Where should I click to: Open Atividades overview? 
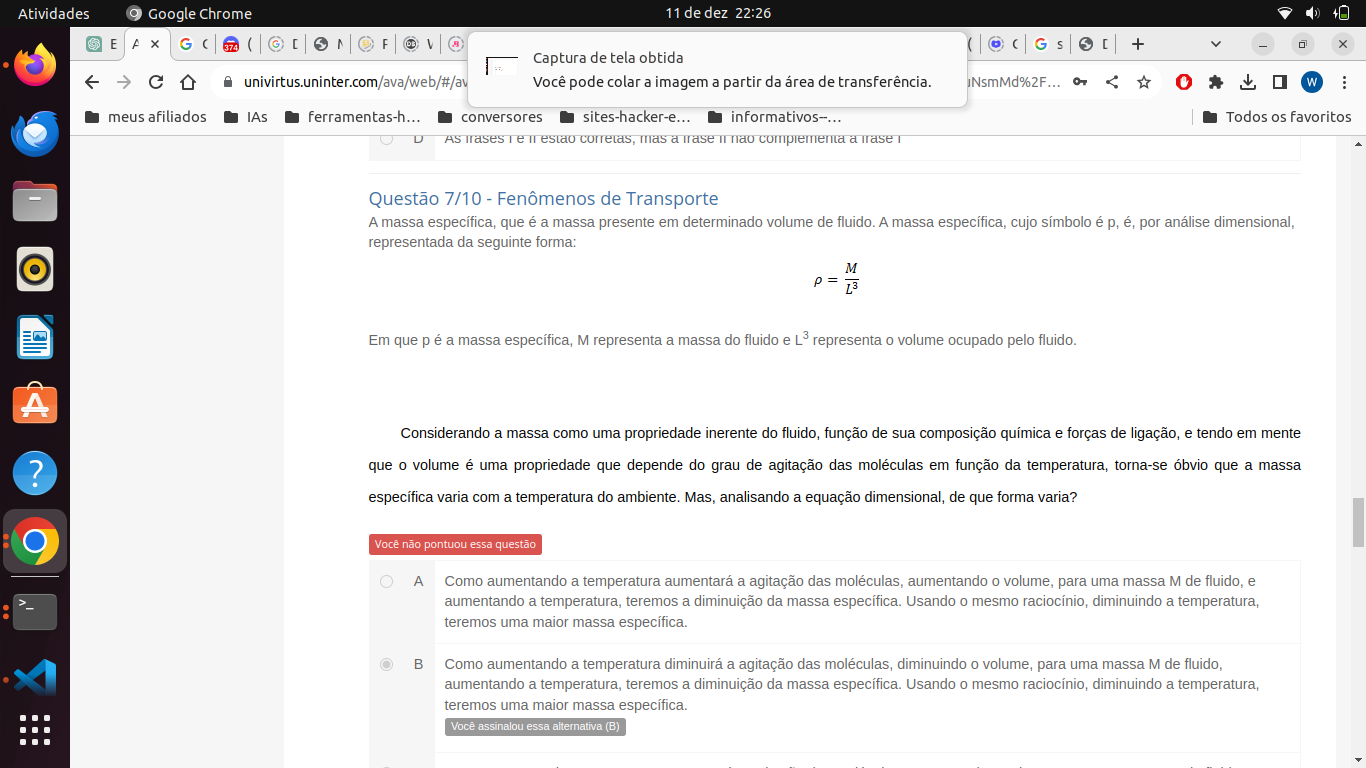coord(53,13)
